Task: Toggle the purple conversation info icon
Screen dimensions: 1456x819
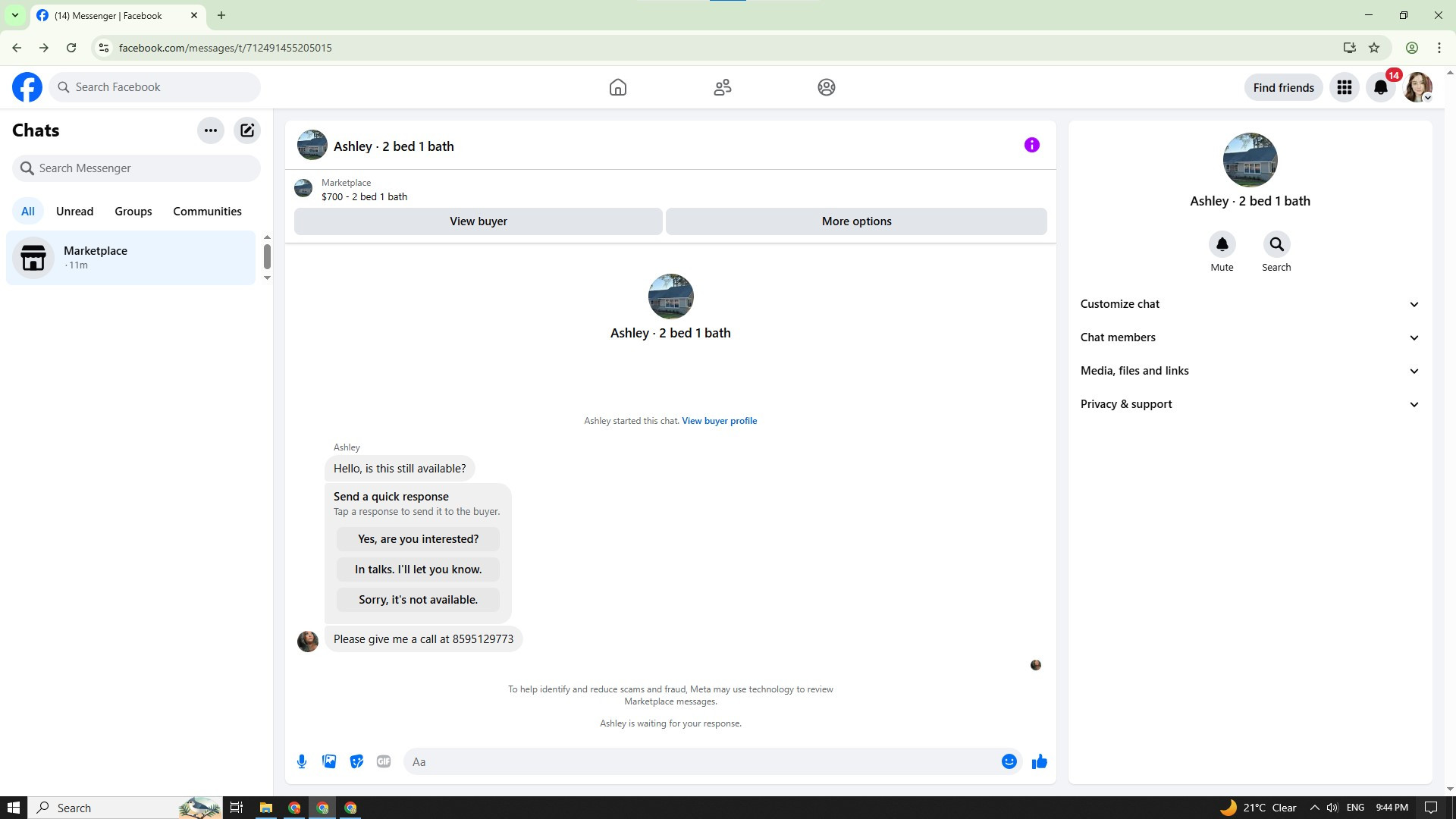Action: (x=1031, y=145)
